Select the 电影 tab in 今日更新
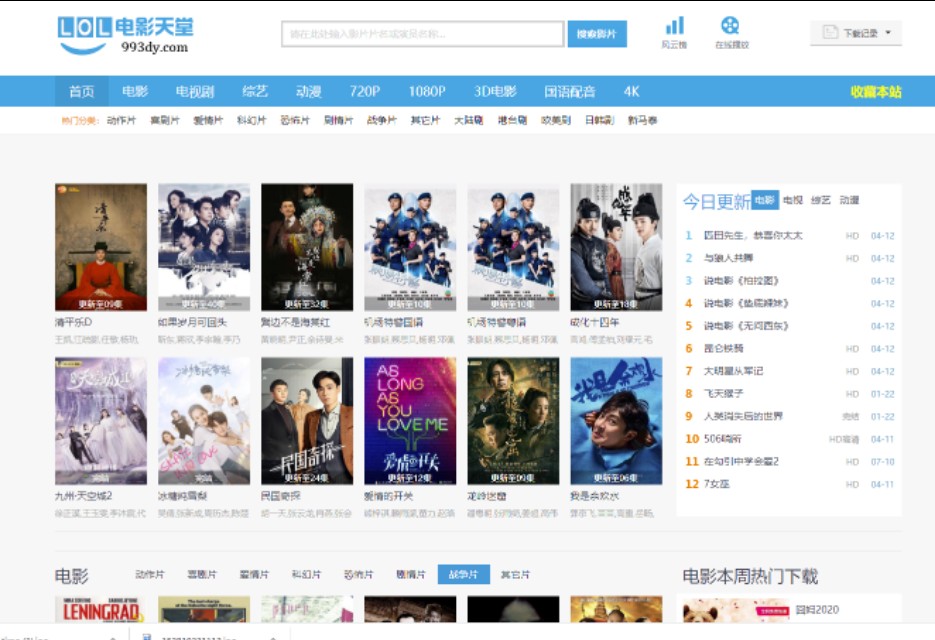 click(765, 200)
